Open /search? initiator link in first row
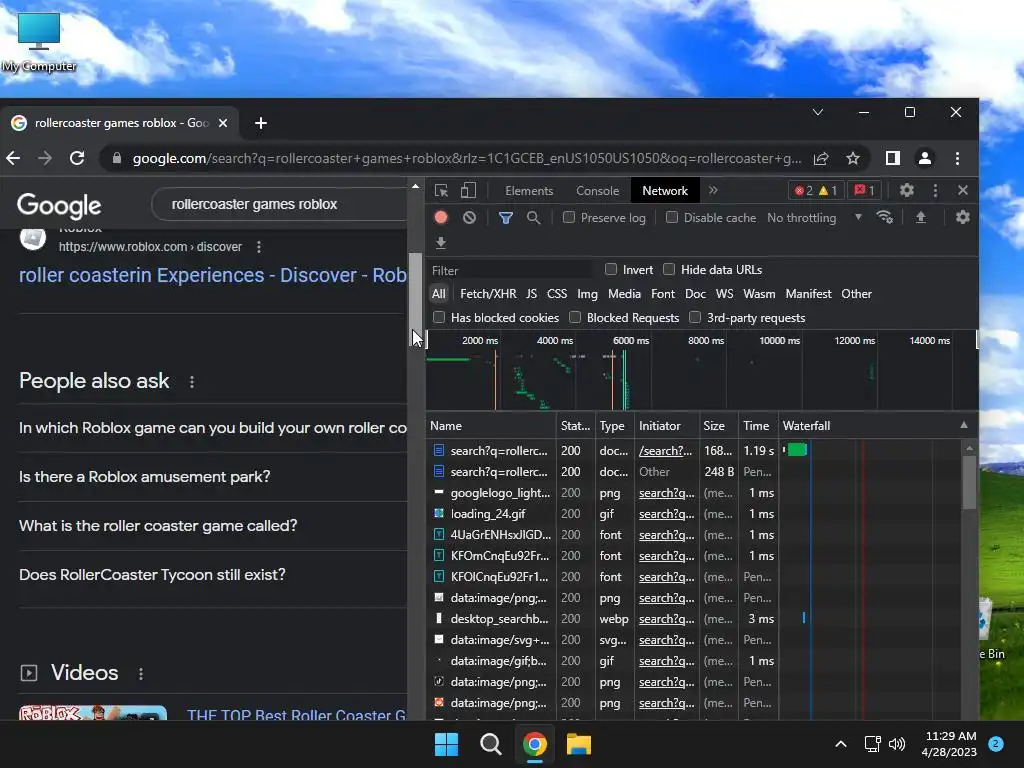The height and width of the screenshot is (768, 1024). (x=665, y=451)
